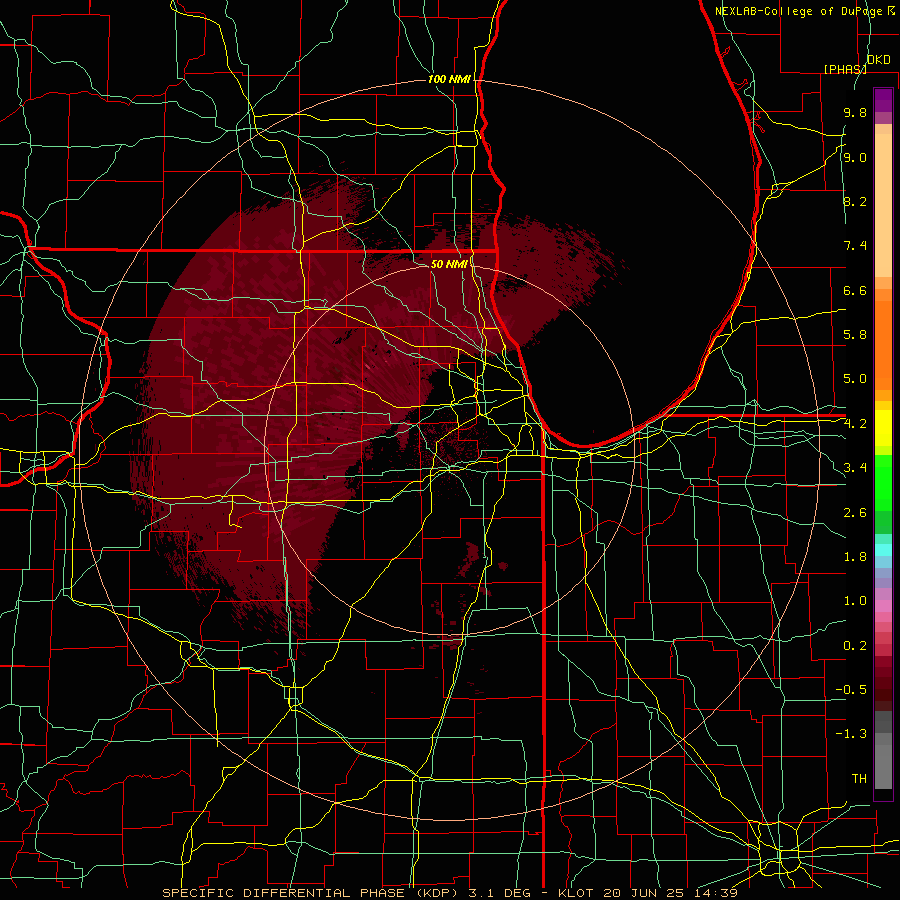This screenshot has width=900, height=900.
Task: Click the 9.8 value on the color scale
Action: [x=855, y=112]
